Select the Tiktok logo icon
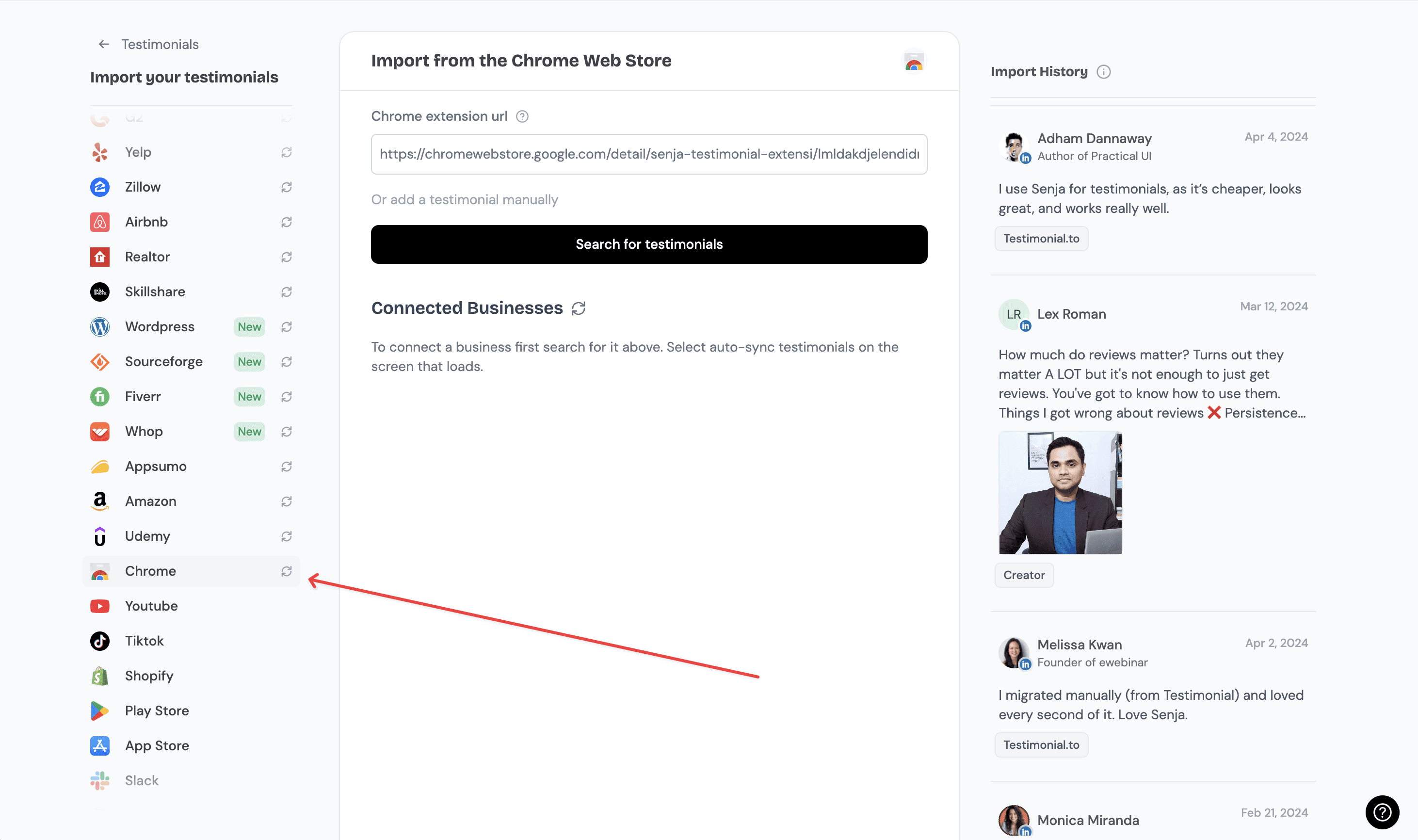Image resolution: width=1418 pixels, height=840 pixels. click(x=100, y=641)
